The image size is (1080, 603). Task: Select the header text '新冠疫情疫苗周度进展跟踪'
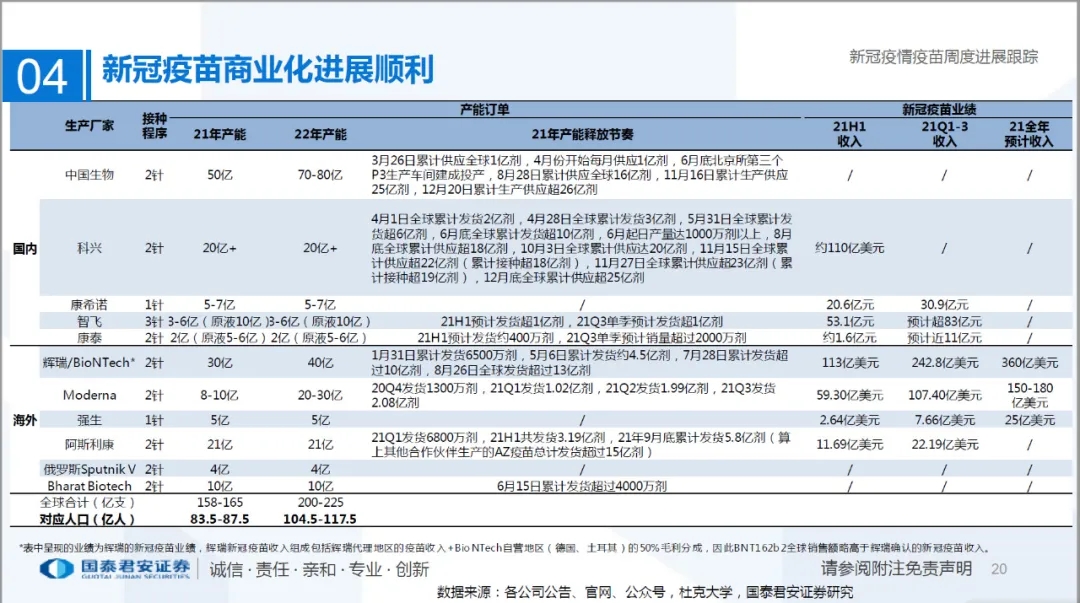943,57
